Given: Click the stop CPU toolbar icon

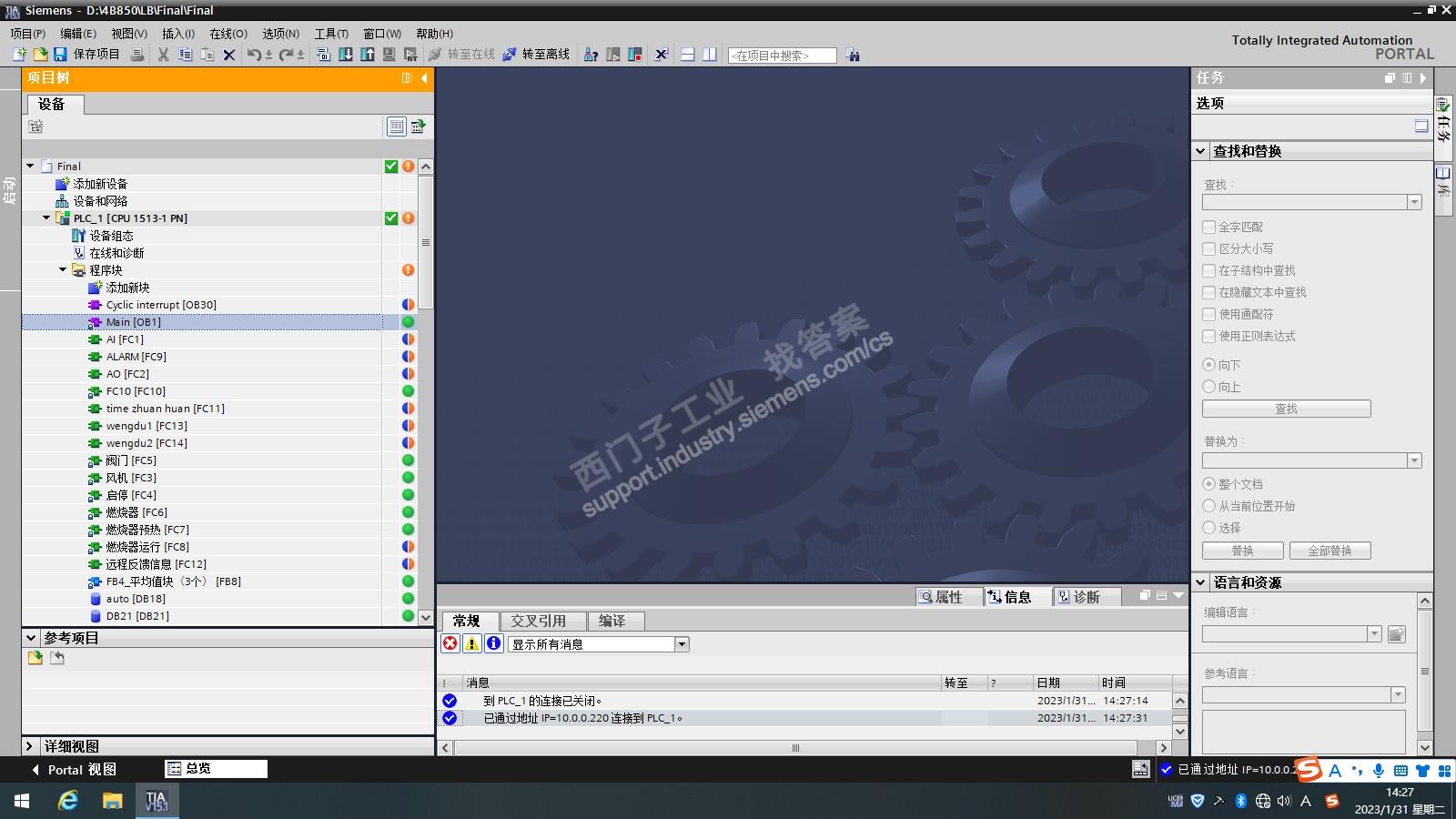Looking at the screenshot, I should click(x=635, y=55).
